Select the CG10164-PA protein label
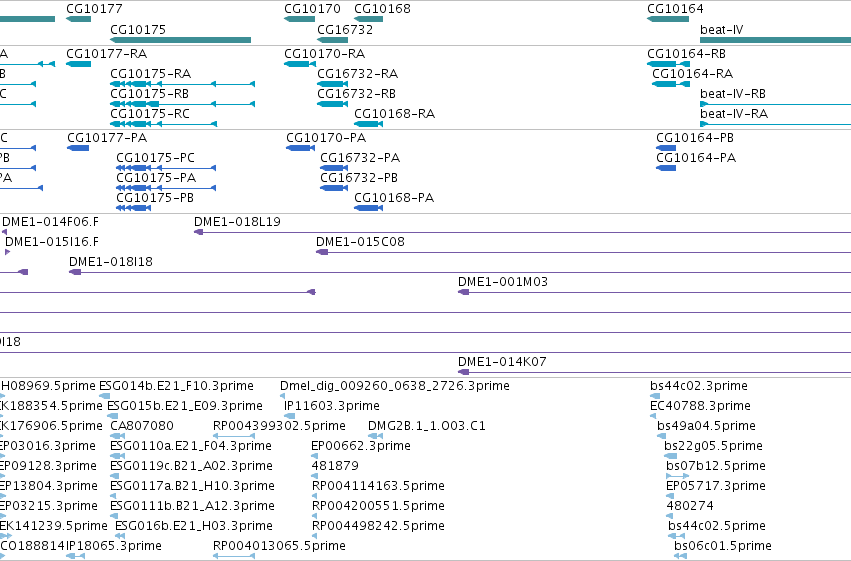 pyautogui.click(x=696, y=158)
